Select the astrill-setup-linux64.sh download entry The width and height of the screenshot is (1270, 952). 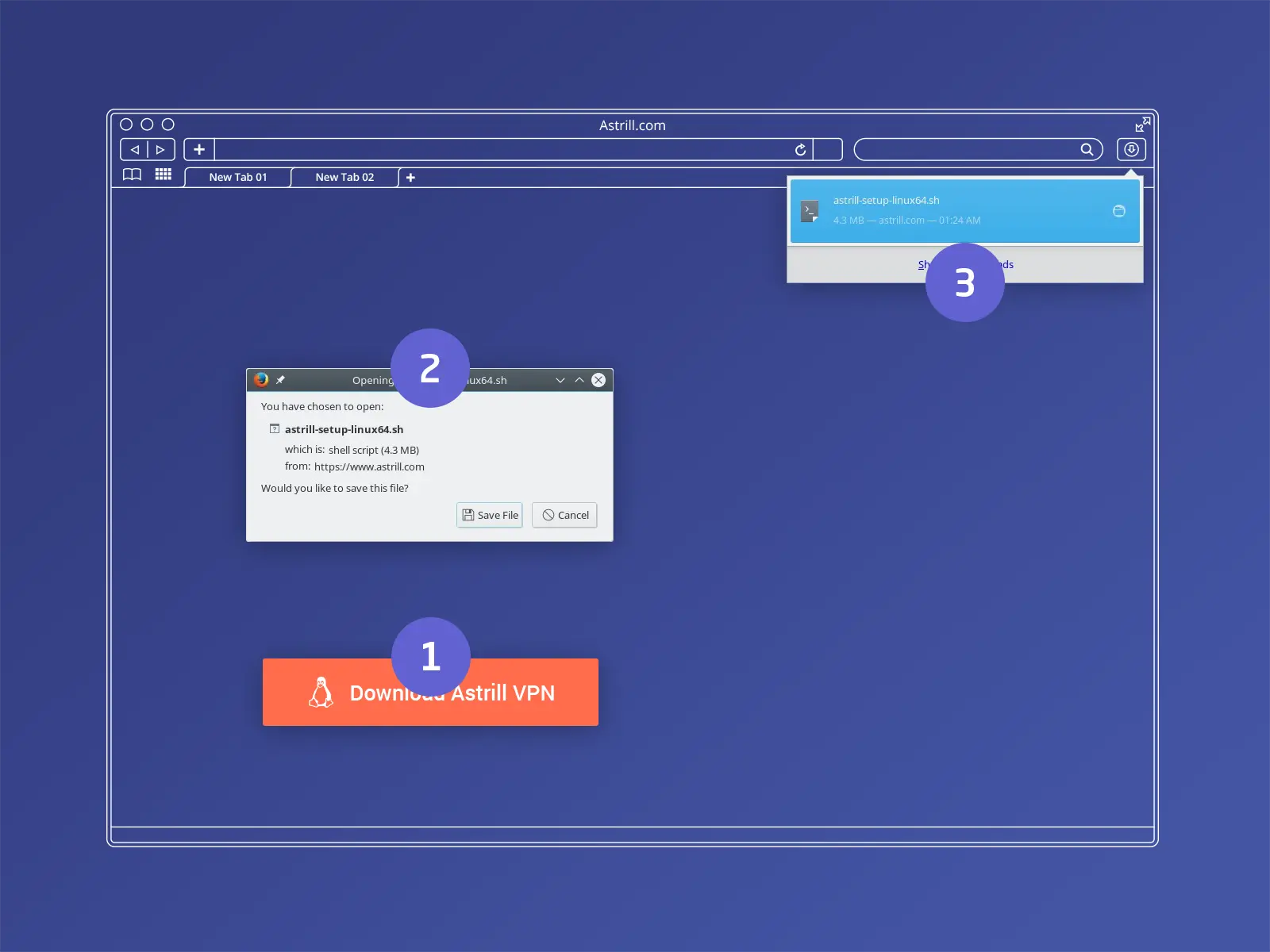965,211
